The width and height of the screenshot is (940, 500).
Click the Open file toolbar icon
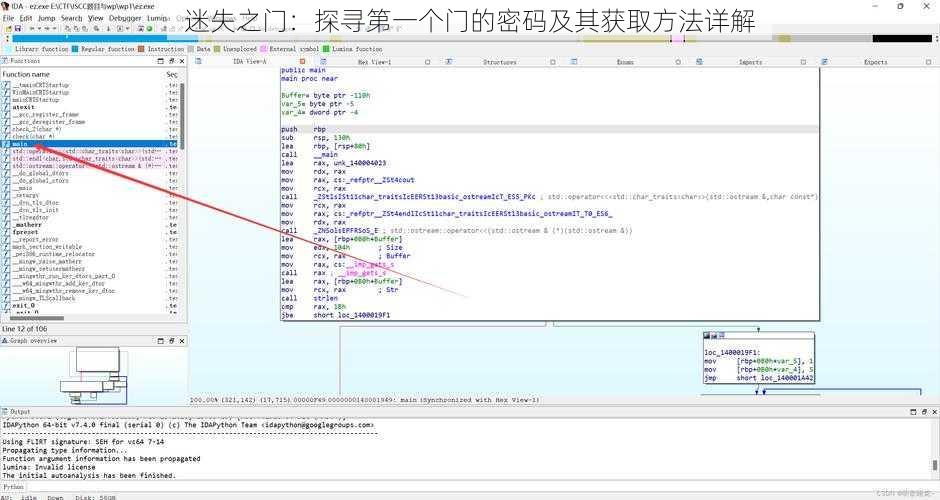tap(7, 28)
